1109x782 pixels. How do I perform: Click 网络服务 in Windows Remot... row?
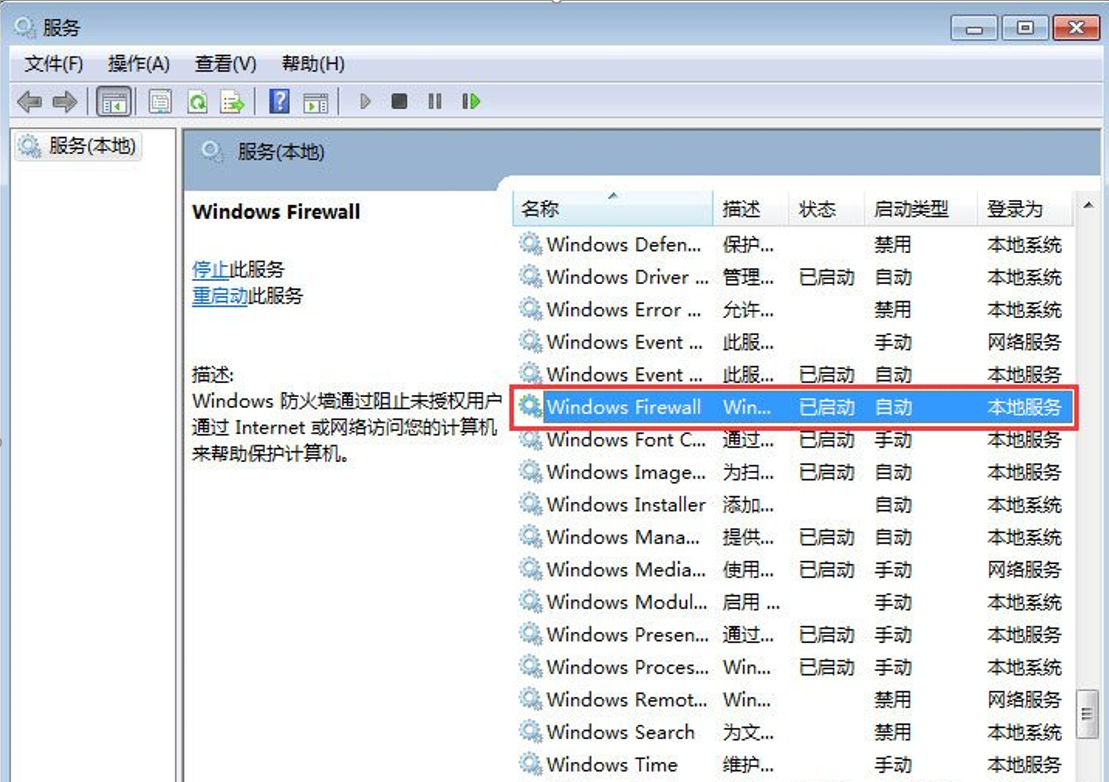[1025, 700]
